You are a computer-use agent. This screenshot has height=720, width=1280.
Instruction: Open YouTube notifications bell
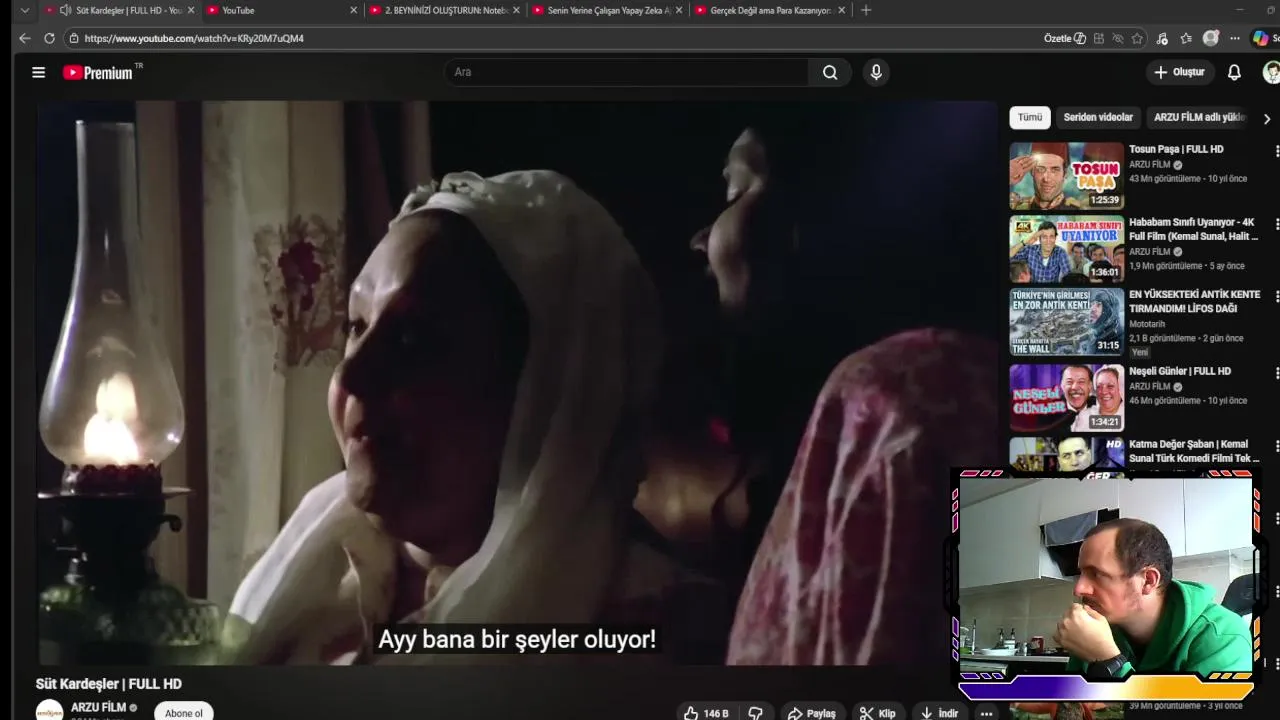tap(1234, 72)
